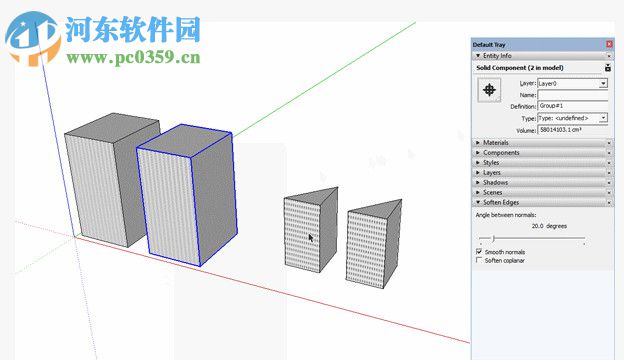
Task: Close the Default Tray panel
Action: [609, 44]
